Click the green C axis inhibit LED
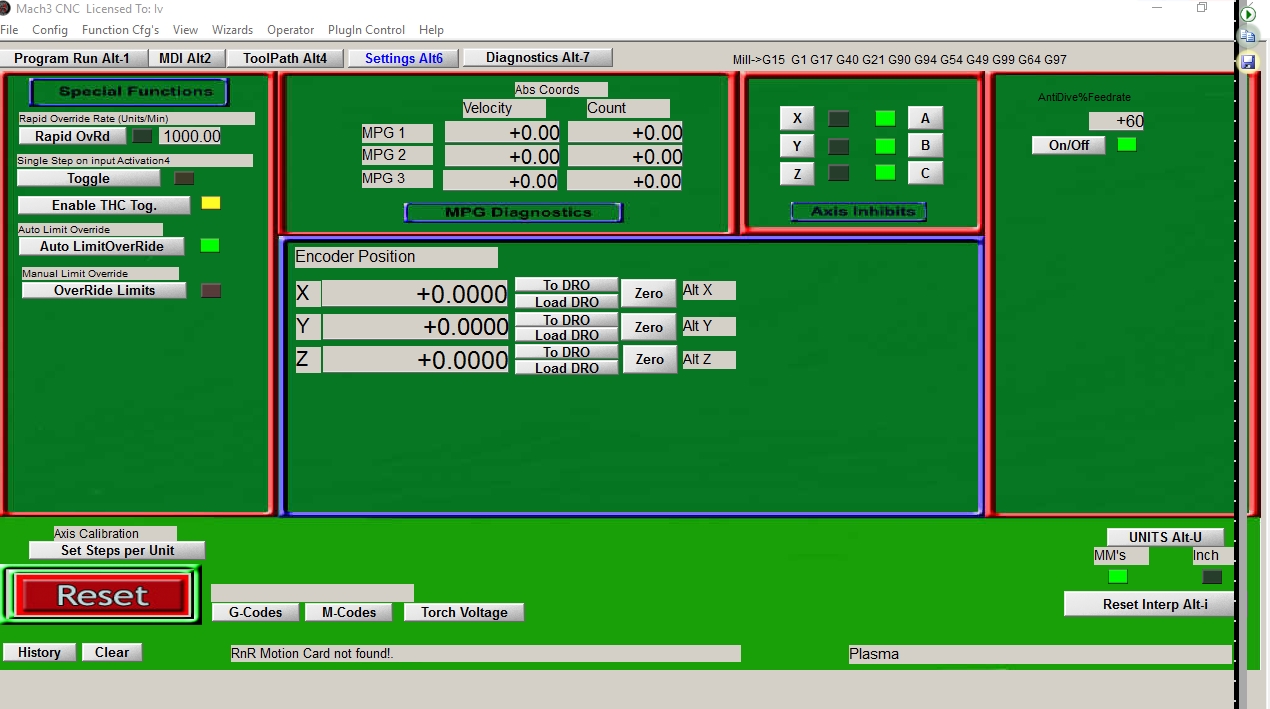This screenshot has height=709, width=1270. coord(885,172)
